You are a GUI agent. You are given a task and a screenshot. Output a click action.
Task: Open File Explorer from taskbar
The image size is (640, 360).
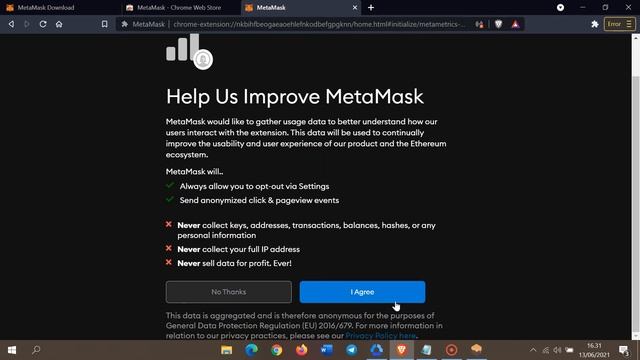tap(227, 350)
